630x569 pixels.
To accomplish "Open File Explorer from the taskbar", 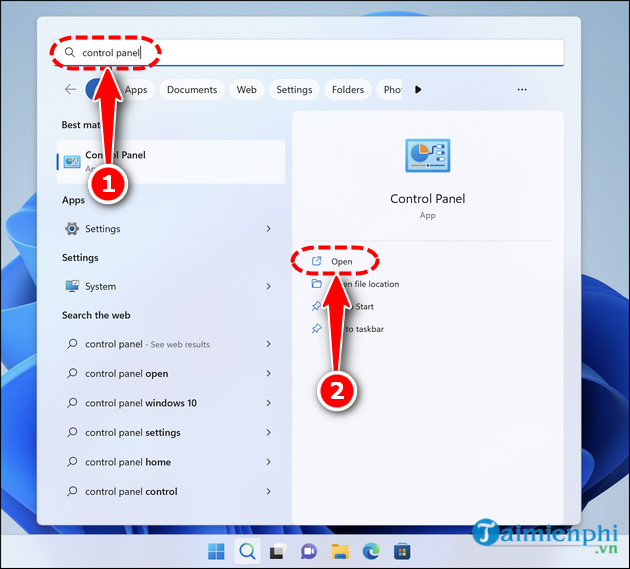I will [x=340, y=551].
